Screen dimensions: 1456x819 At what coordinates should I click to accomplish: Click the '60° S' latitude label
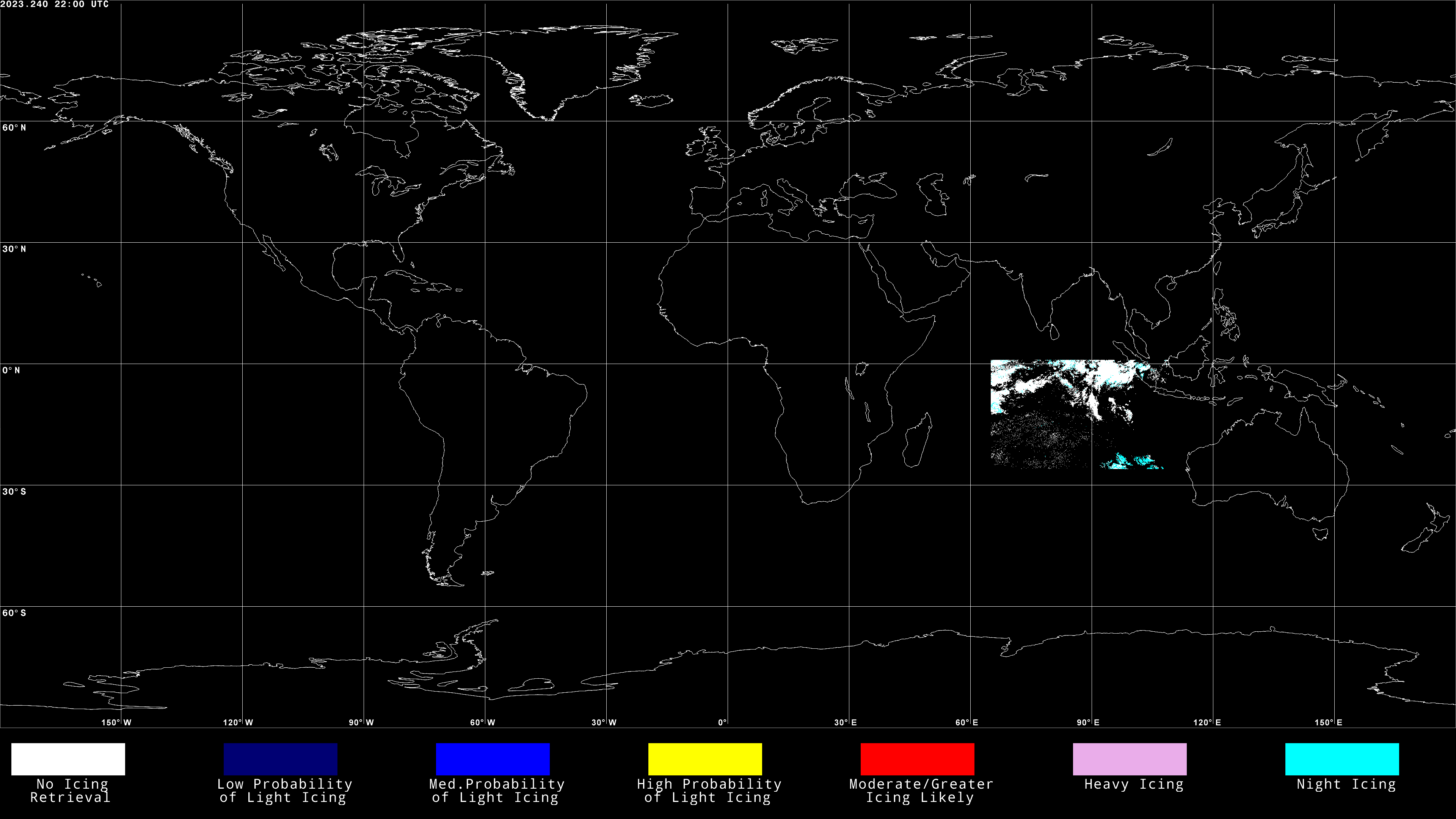point(14,613)
